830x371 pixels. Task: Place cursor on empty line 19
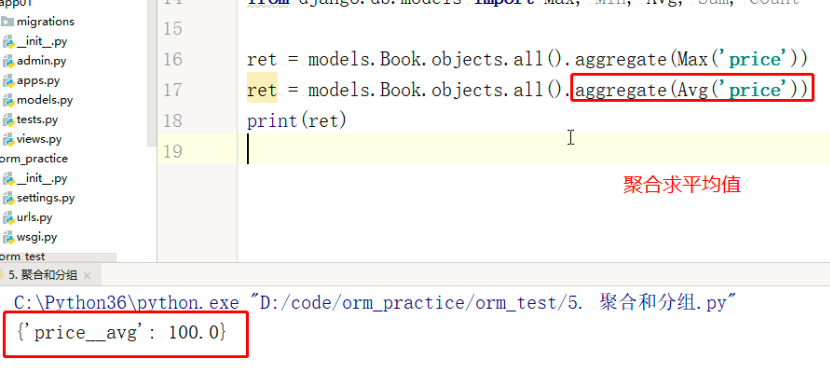point(535,149)
